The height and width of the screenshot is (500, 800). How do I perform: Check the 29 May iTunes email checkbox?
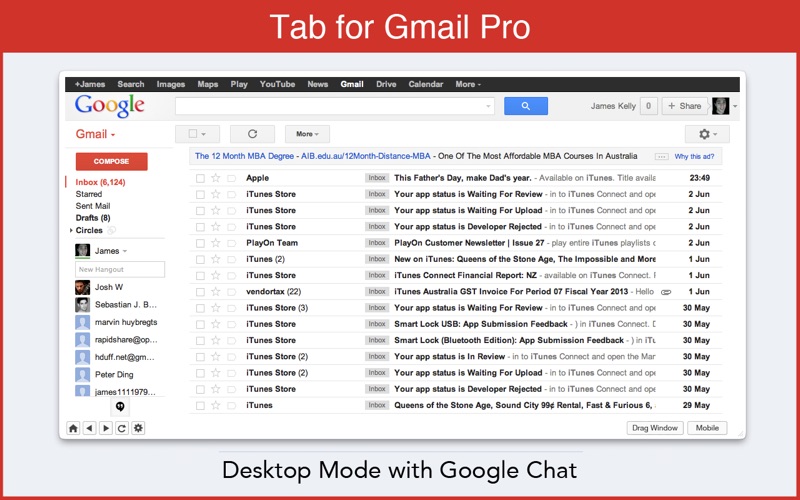[200, 406]
